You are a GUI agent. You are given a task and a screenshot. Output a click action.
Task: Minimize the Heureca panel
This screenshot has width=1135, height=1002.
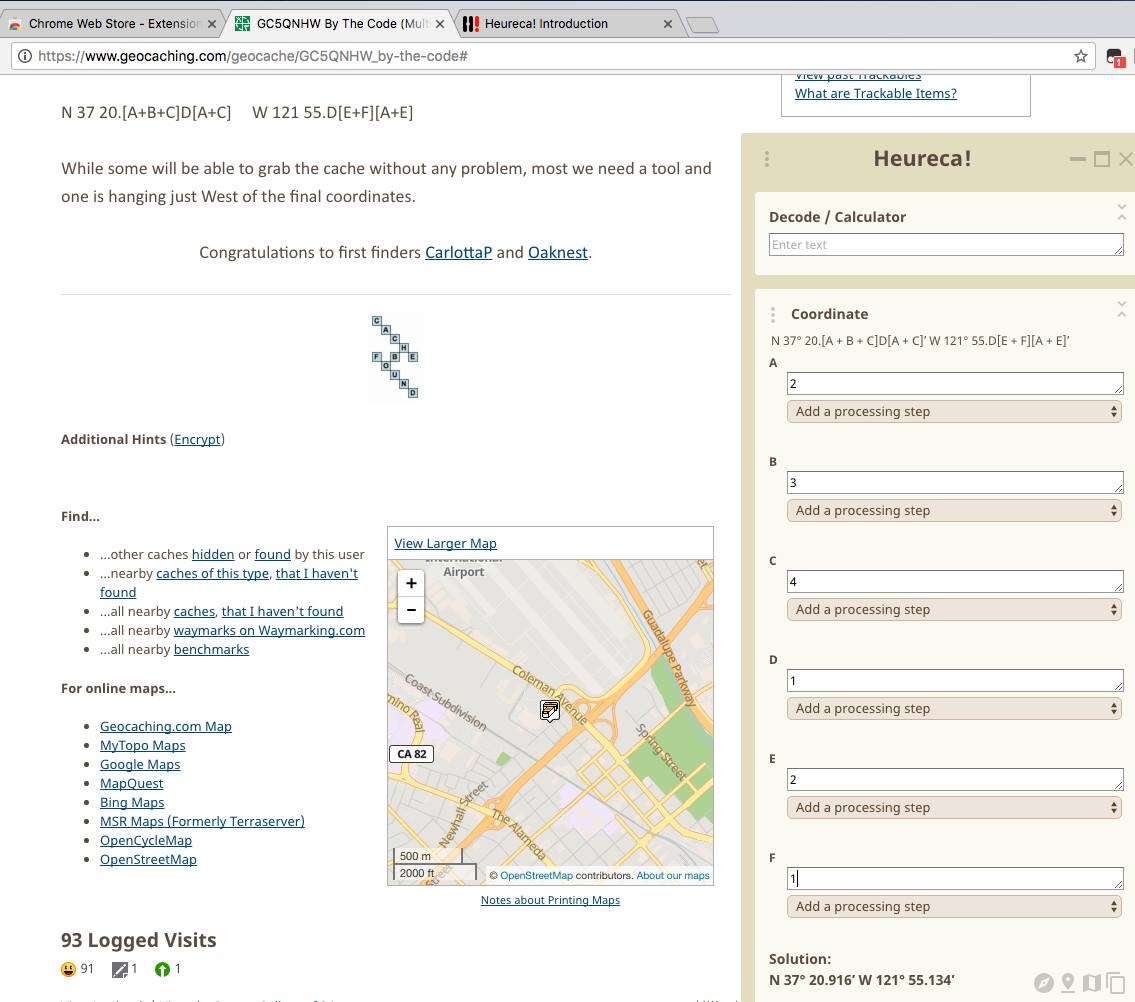[1078, 159]
